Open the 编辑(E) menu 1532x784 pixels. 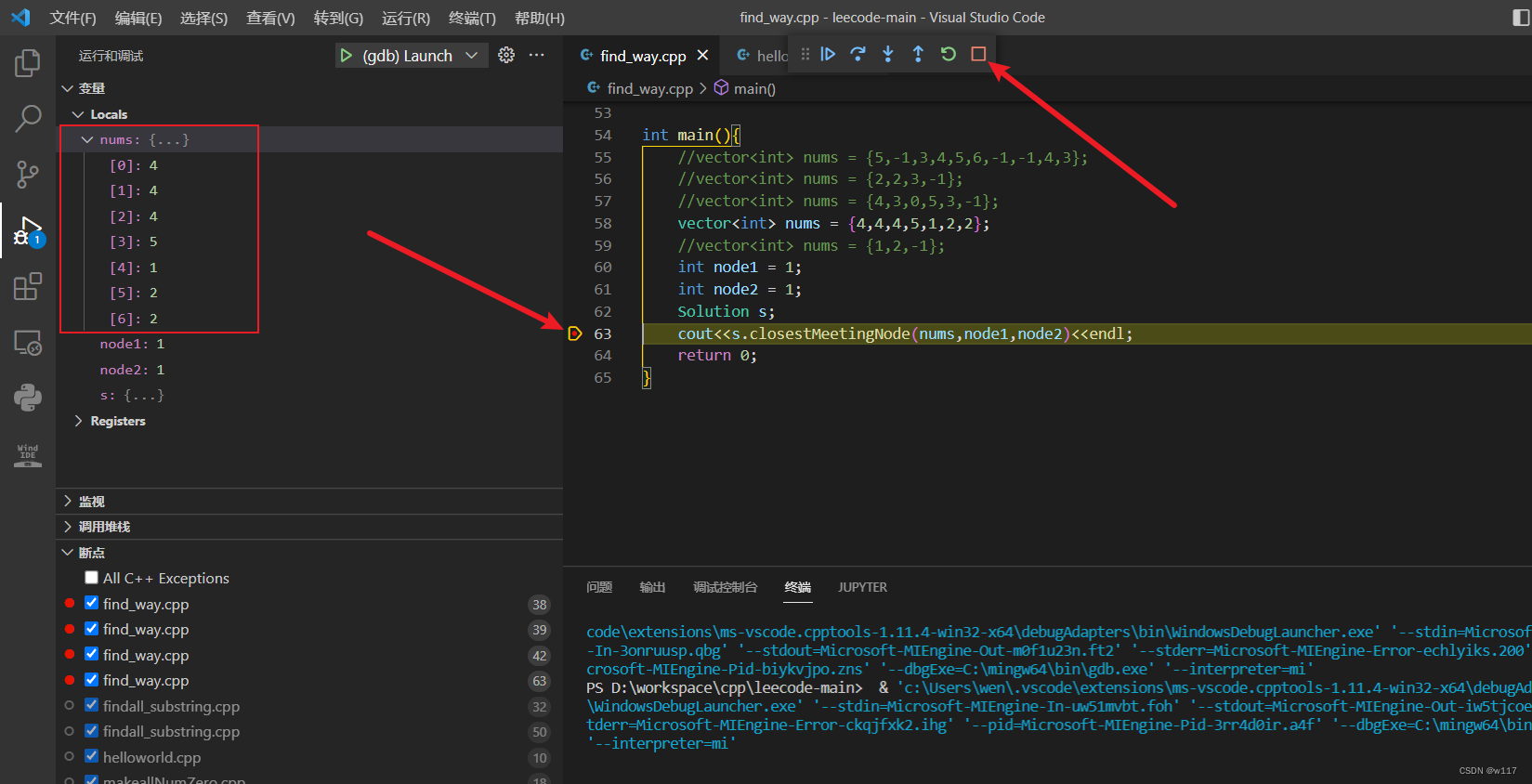click(138, 18)
